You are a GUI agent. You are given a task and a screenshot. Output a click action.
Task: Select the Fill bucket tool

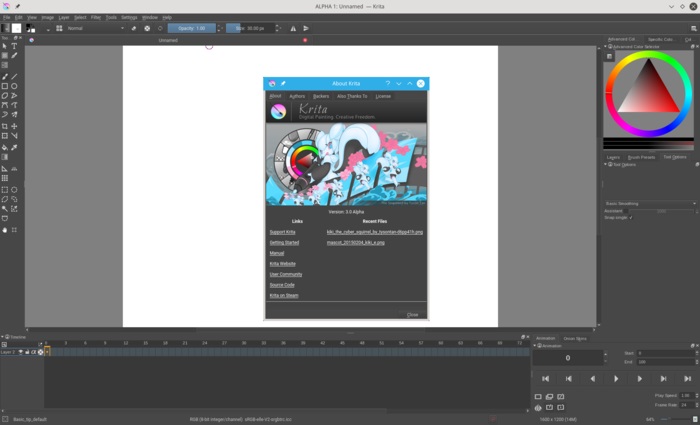[5, 147]
